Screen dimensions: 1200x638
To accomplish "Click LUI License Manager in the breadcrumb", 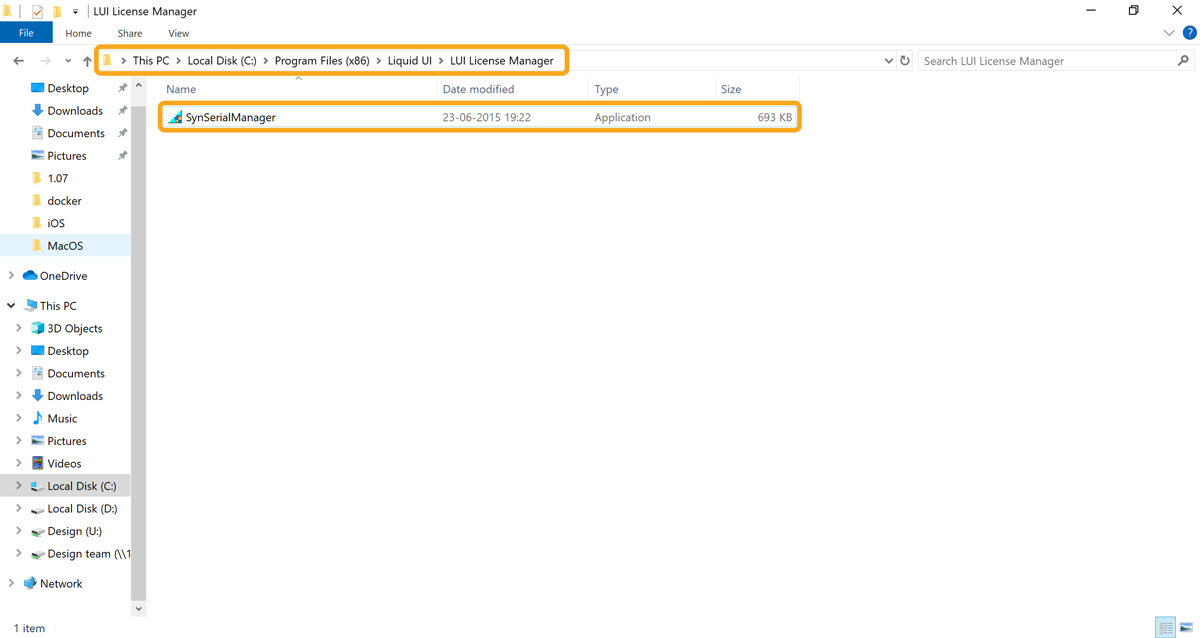I will (501, 61).
